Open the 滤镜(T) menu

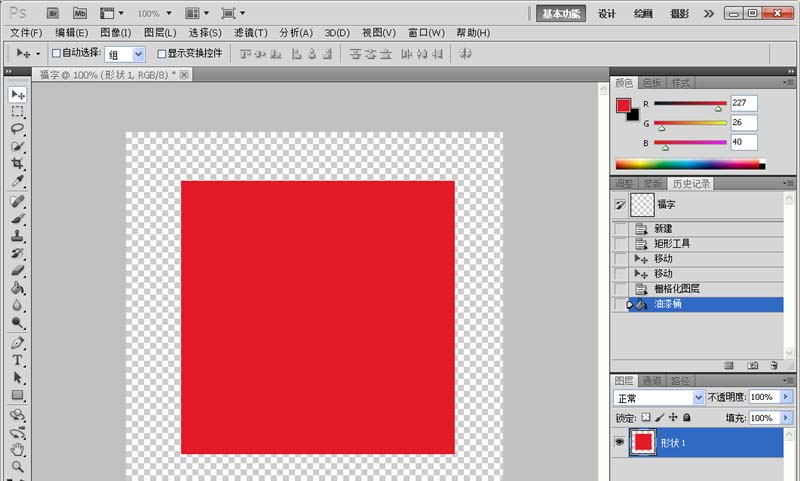tap(251, 33)
